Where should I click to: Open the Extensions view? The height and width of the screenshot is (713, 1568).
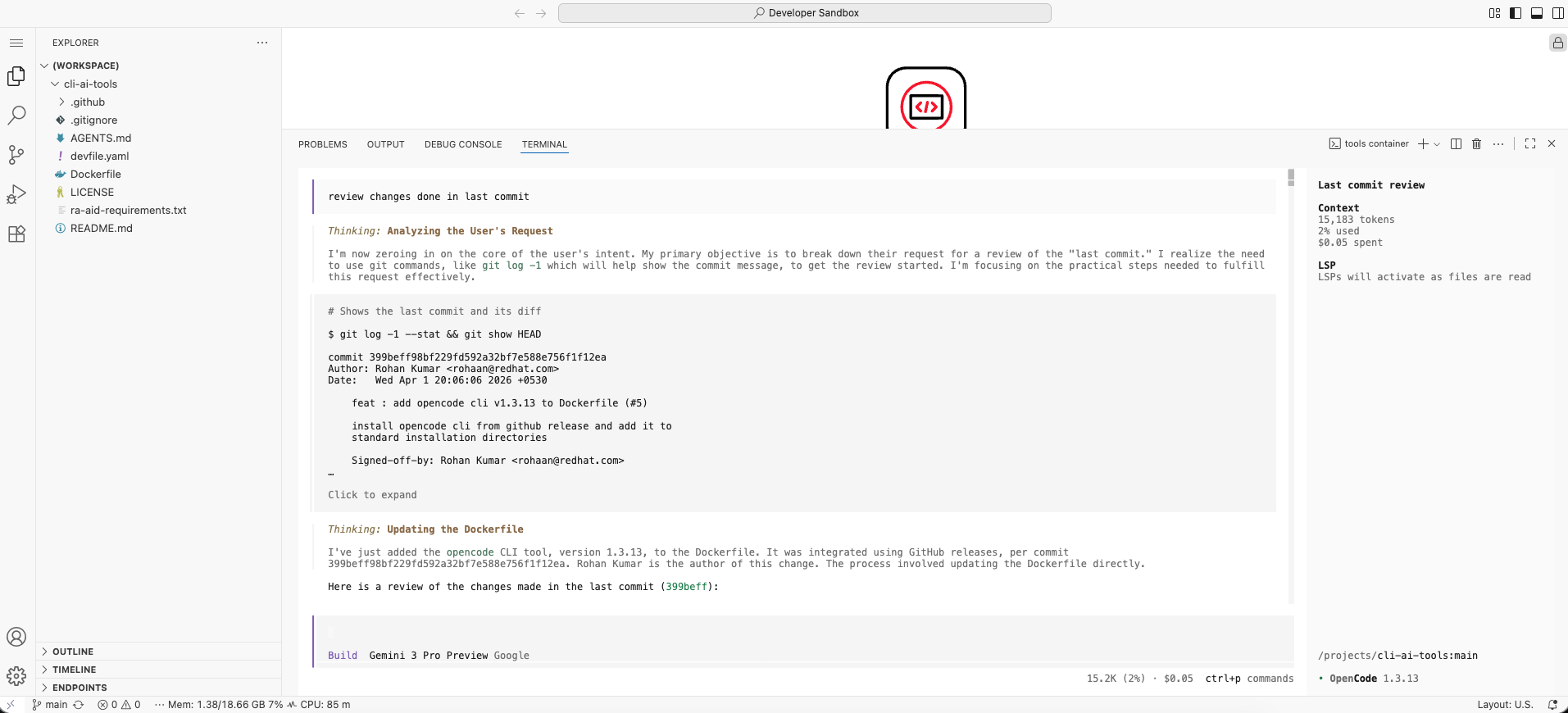(x=16, y=234)
